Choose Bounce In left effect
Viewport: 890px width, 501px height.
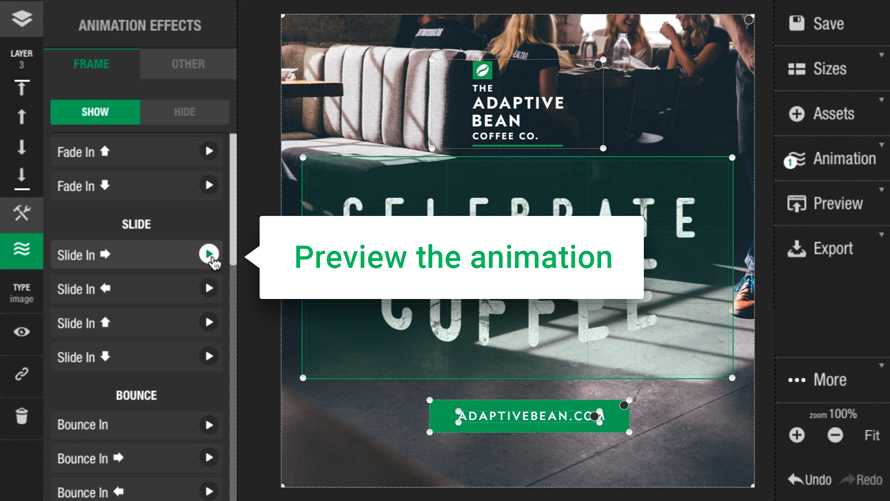coord(136,491)
